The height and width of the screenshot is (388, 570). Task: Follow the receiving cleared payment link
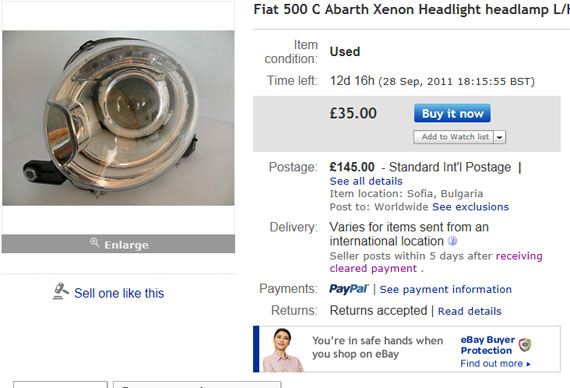click(x=436, y=262)
